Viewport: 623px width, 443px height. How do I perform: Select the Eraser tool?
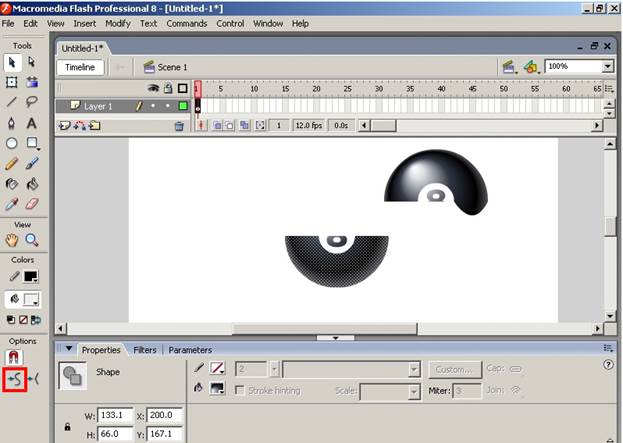pyautogui.click(x=32, y=204)
